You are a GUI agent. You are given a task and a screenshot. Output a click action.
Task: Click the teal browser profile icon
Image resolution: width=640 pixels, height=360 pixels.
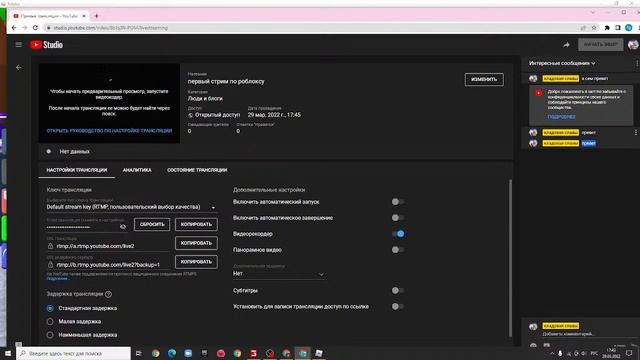pyautogui.click(x=629, y=28)
